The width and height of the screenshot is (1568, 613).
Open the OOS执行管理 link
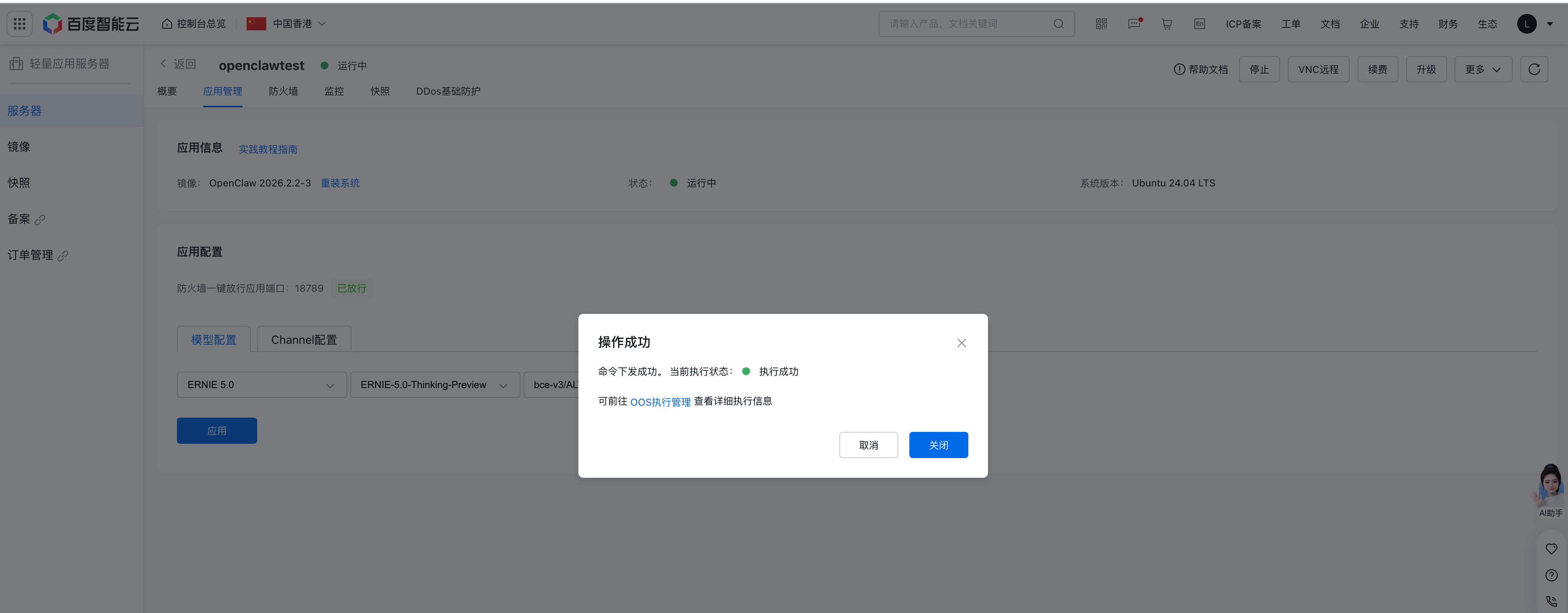click(x=660, y=402)
